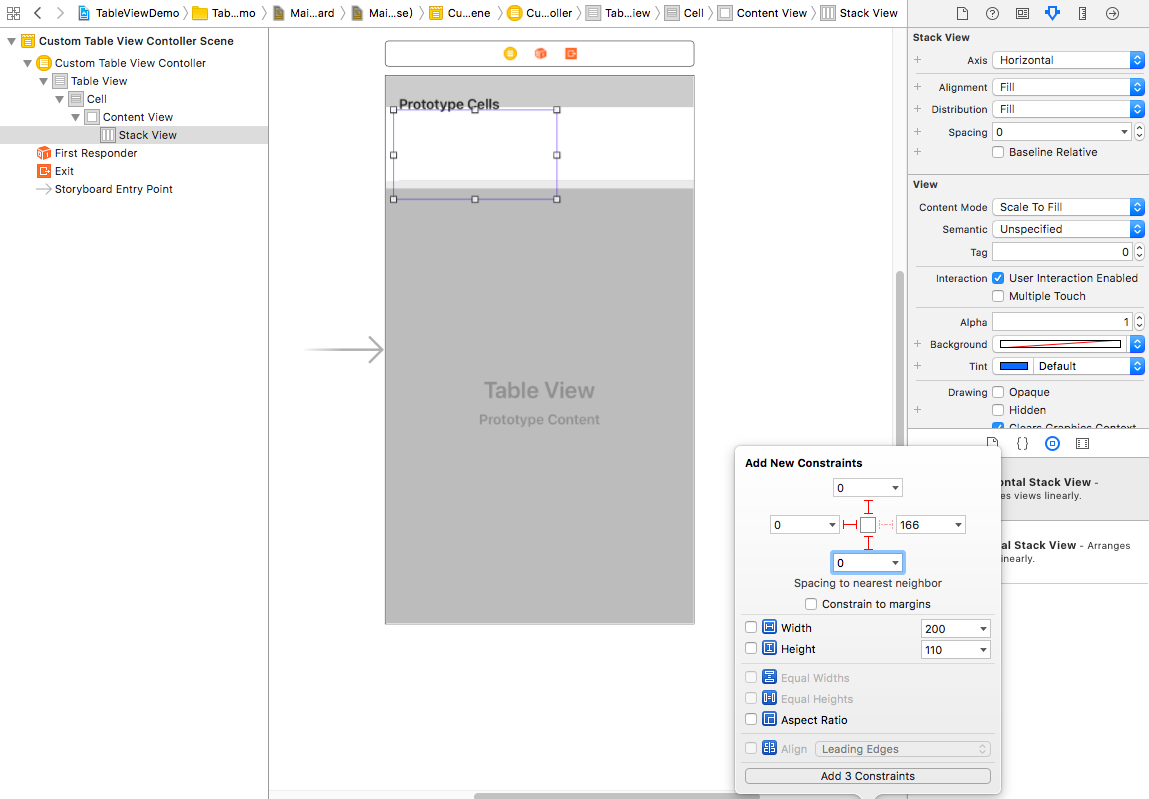
Task: Switch to the Identity inspector
Action: tap(1022, 14)
